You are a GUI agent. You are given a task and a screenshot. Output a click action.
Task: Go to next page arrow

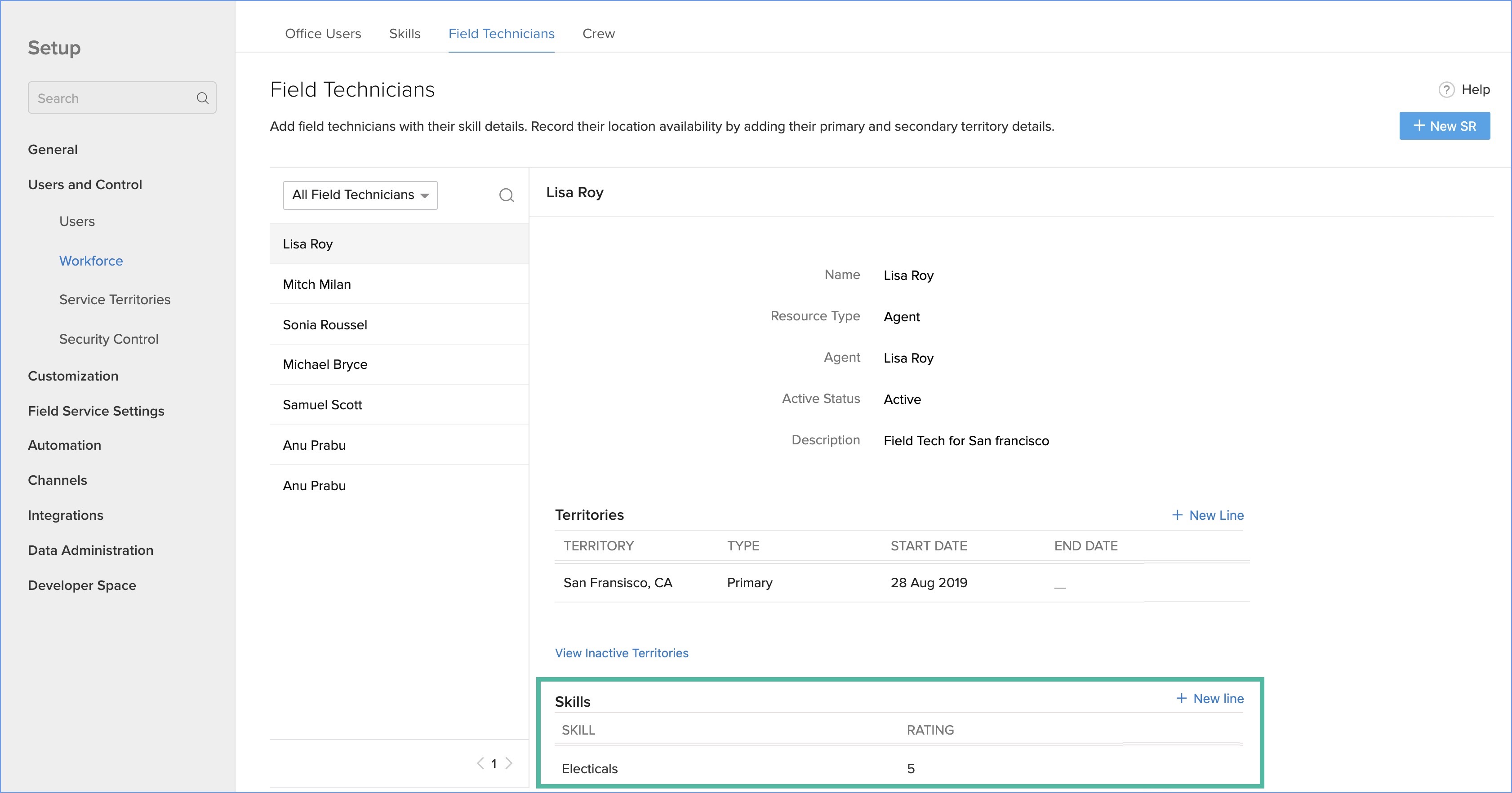click(x=509, y=763)
